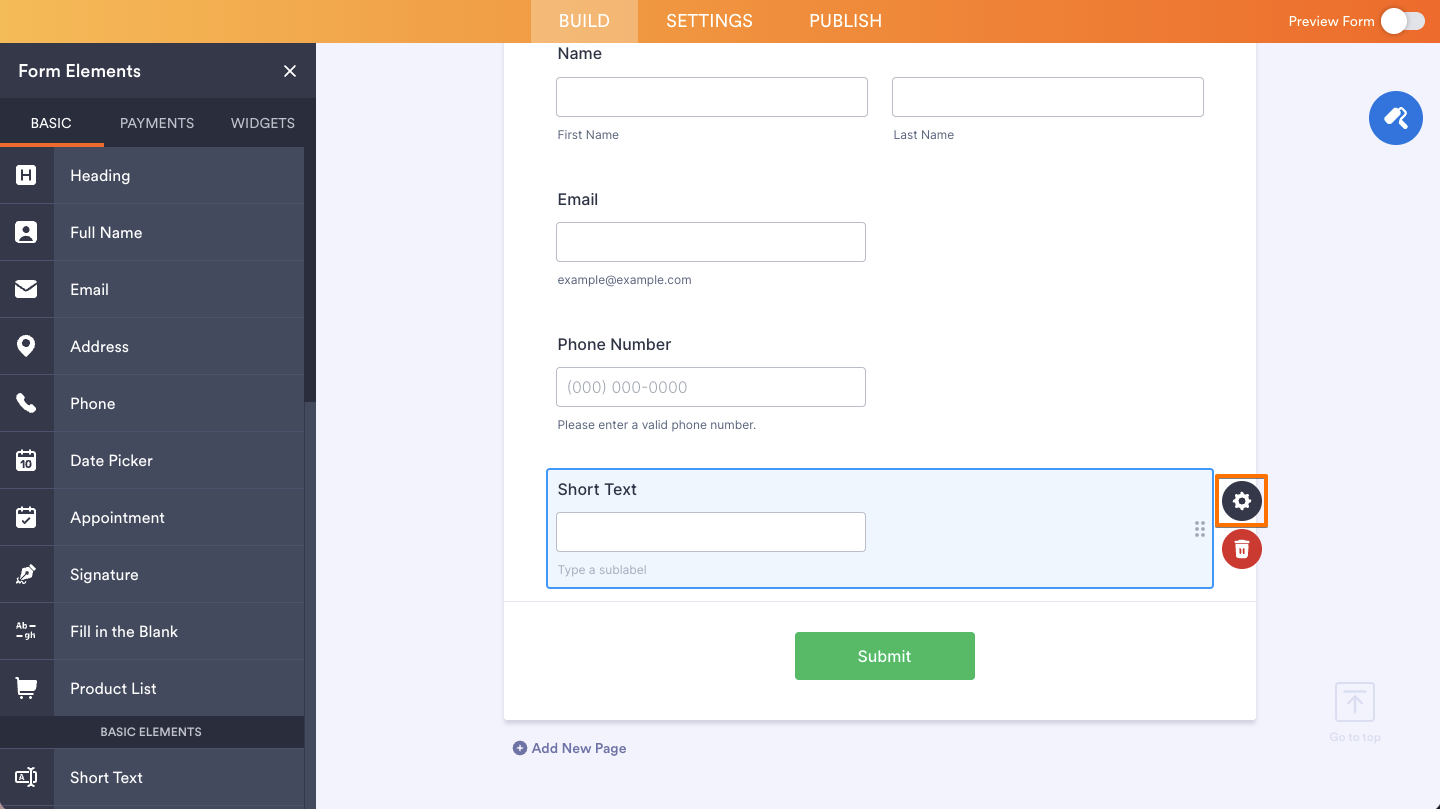Click the plus icon beside Add New Page
The width and height of the screenshot is (1440, 809).
[x=520, y=748]
